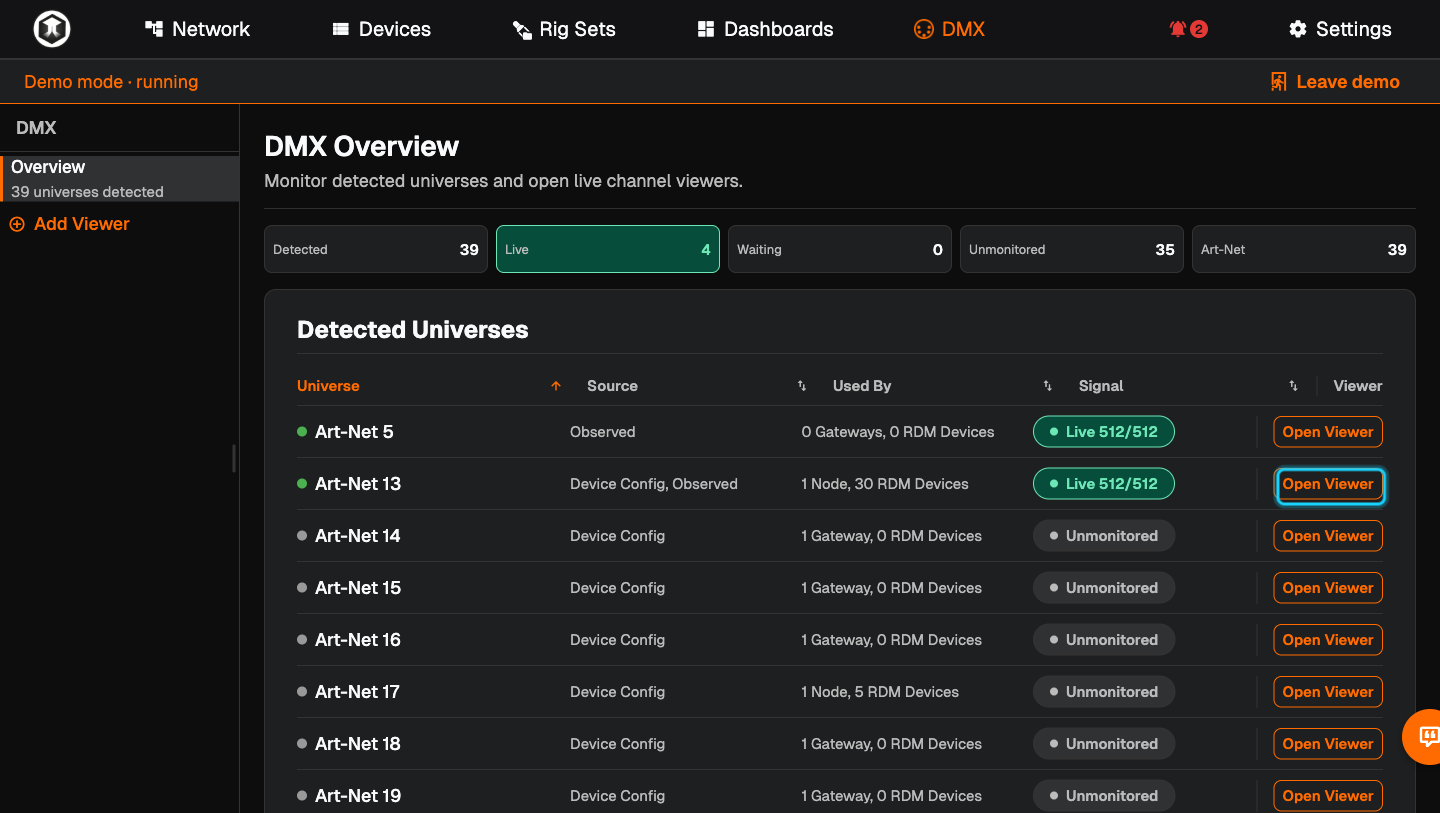Click '1 Node, 30 RDM Devices' text
Image resolution: width=1440 pixels, height=813 pixels.
(885, 484)
